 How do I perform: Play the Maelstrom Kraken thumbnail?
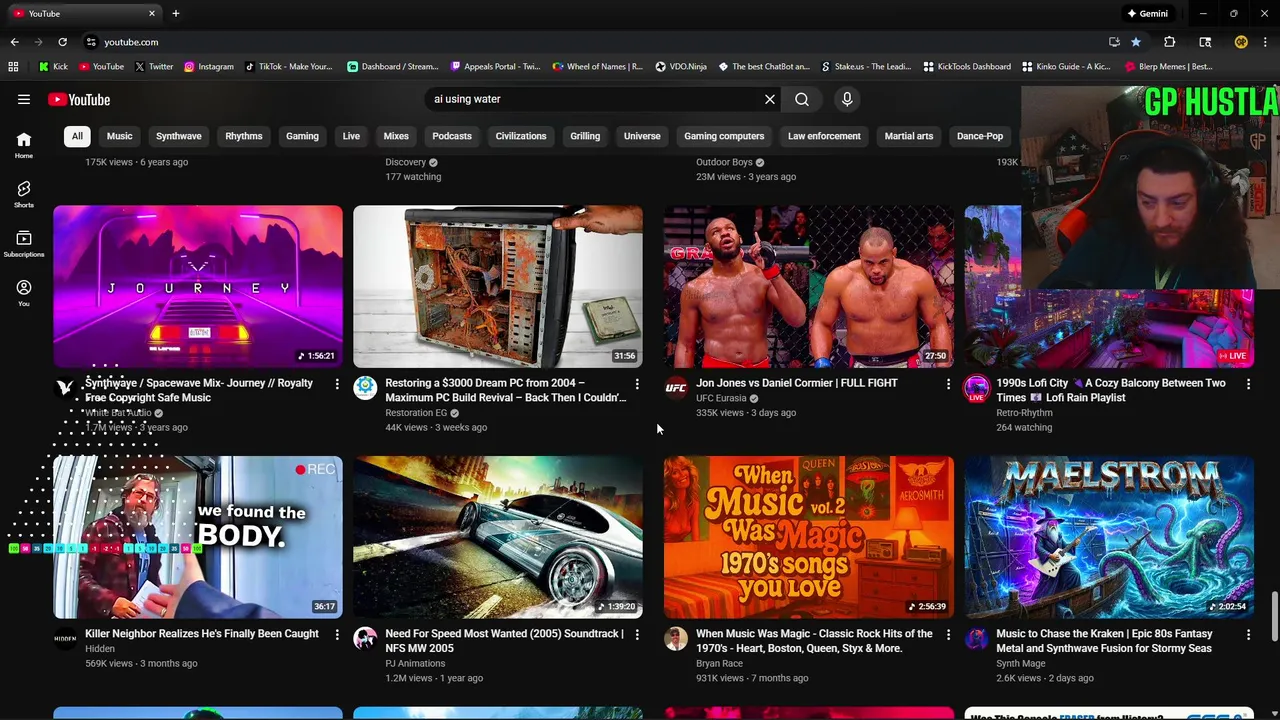coord(1109,538)
